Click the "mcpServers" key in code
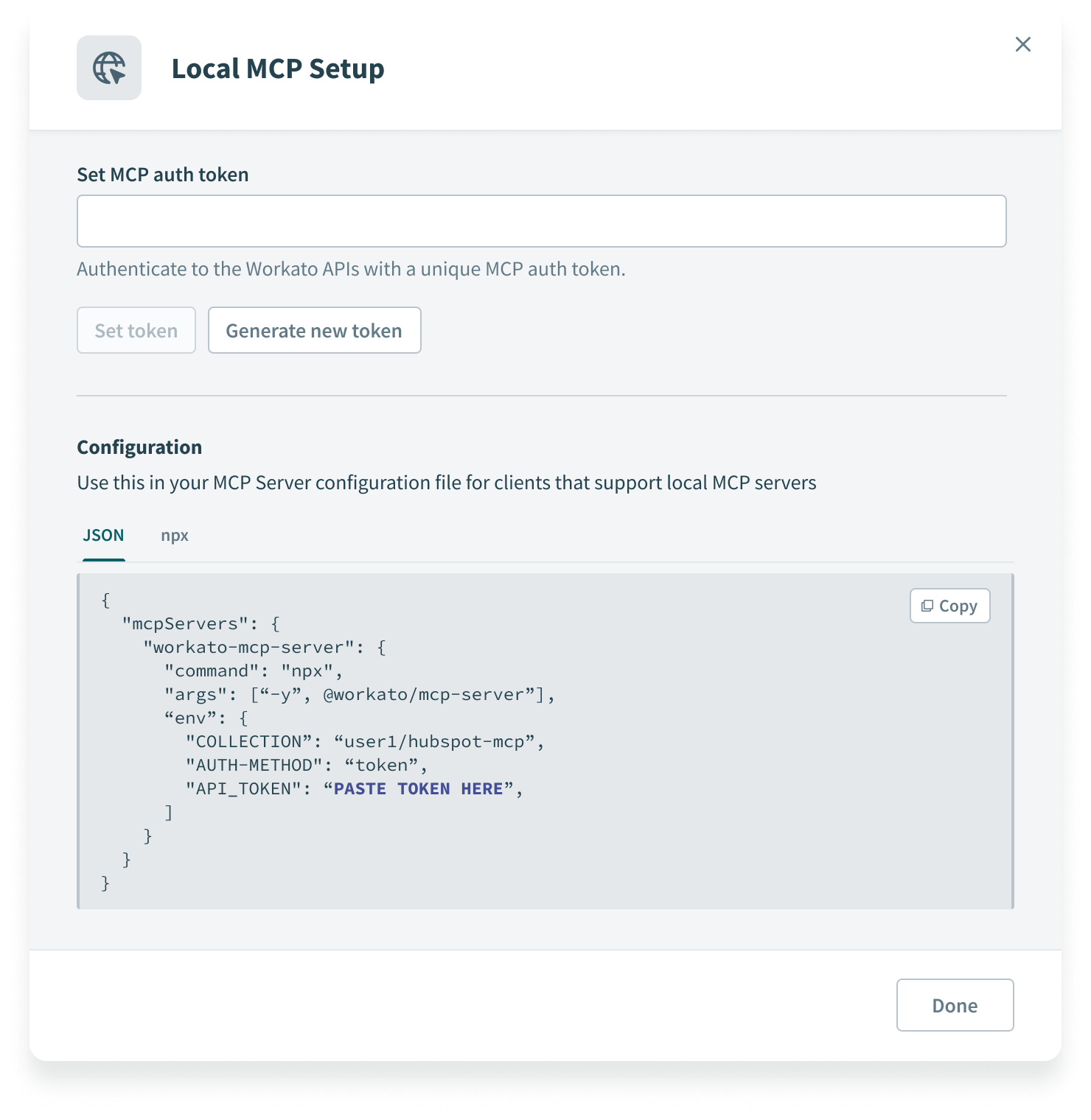Screen dimensions: 1091x1120 180,623
